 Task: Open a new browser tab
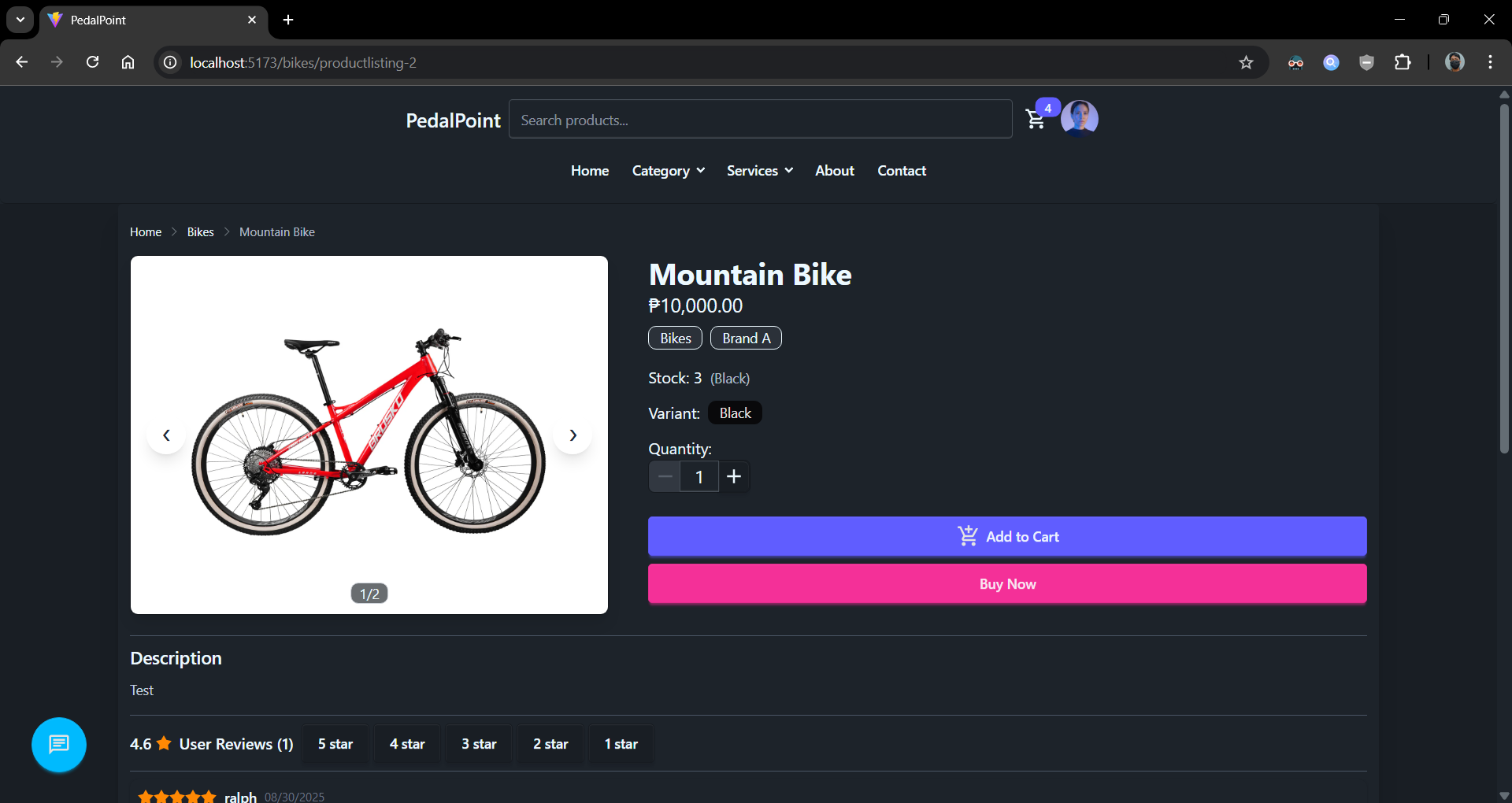coord(288,20)
